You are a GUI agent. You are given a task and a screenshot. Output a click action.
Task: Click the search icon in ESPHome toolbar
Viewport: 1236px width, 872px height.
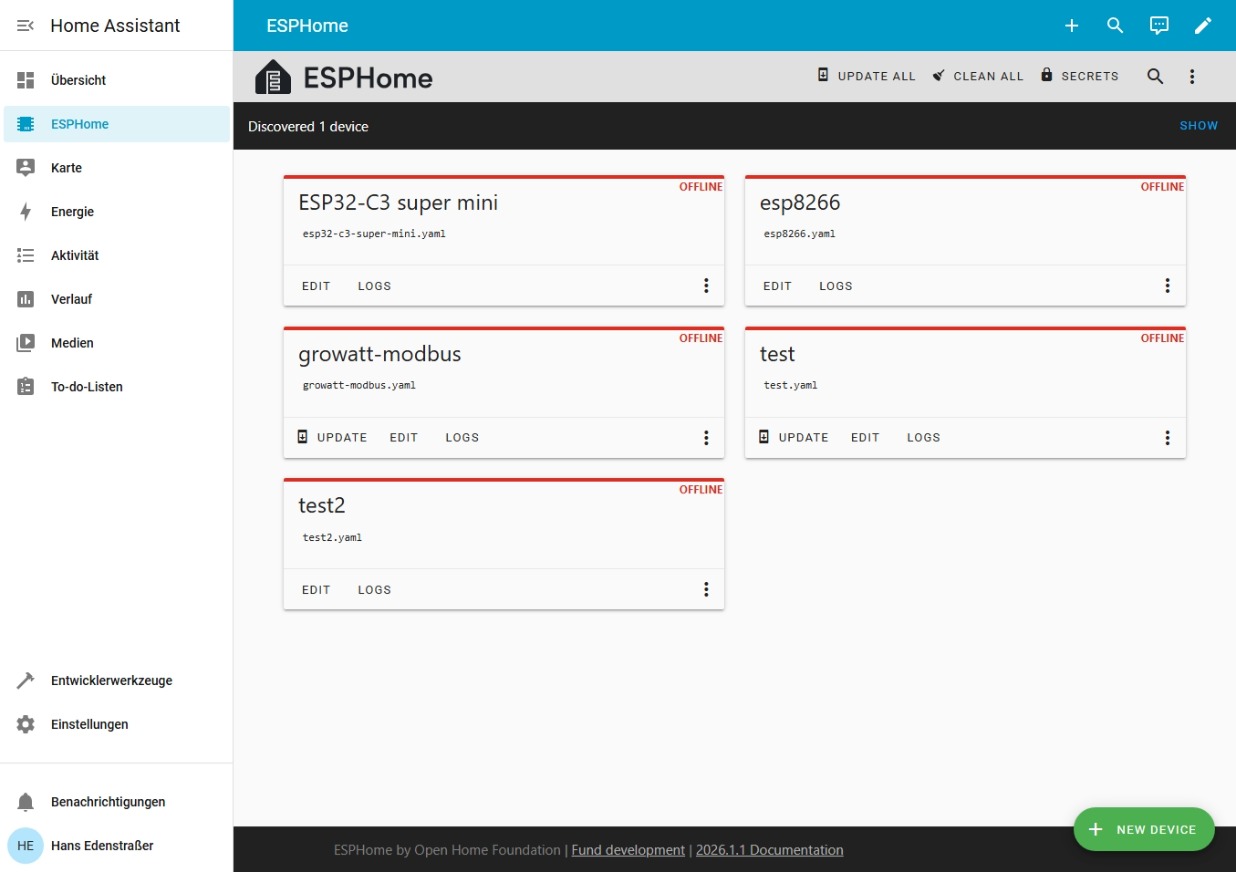click(1155, 76)
